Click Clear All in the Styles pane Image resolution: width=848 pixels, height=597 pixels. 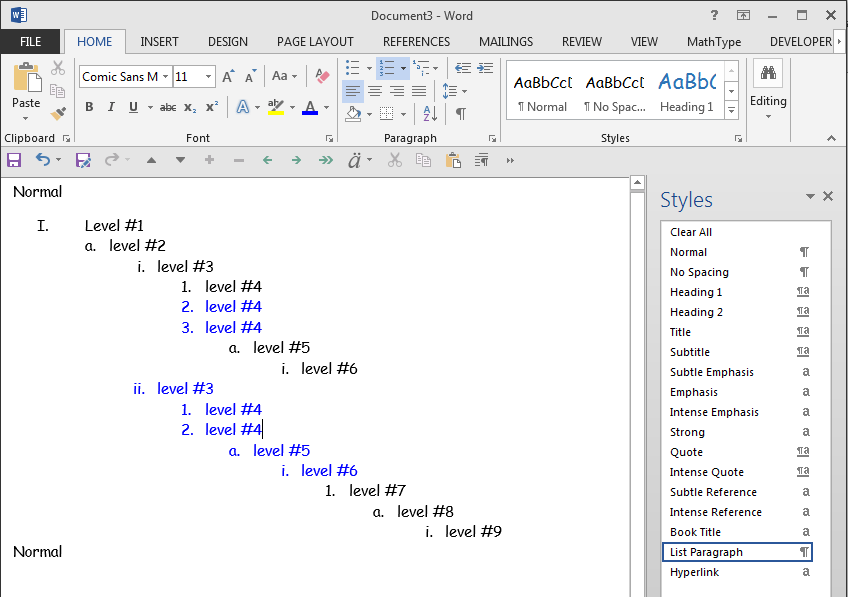(x=690, y=232)
